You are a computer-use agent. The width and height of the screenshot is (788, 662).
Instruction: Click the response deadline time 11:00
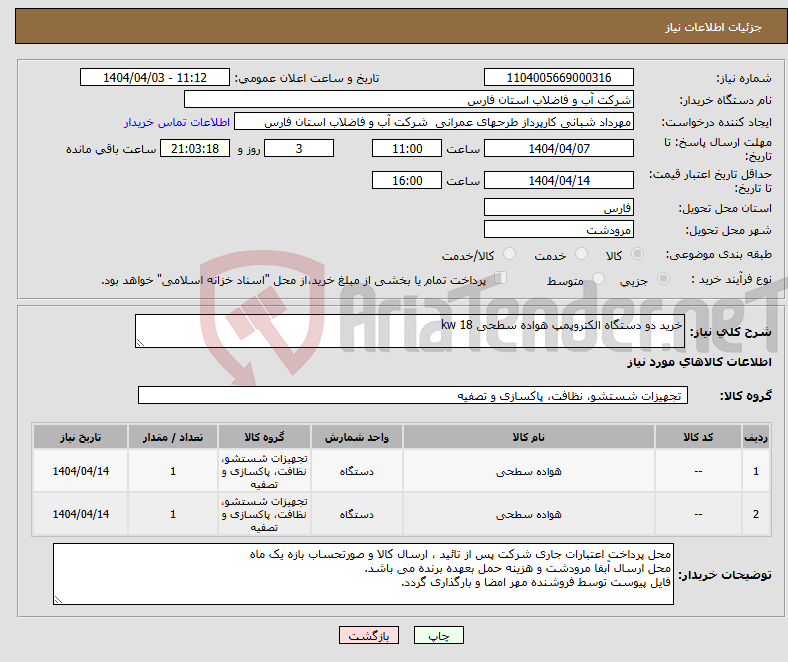click(x=407, y=148)
